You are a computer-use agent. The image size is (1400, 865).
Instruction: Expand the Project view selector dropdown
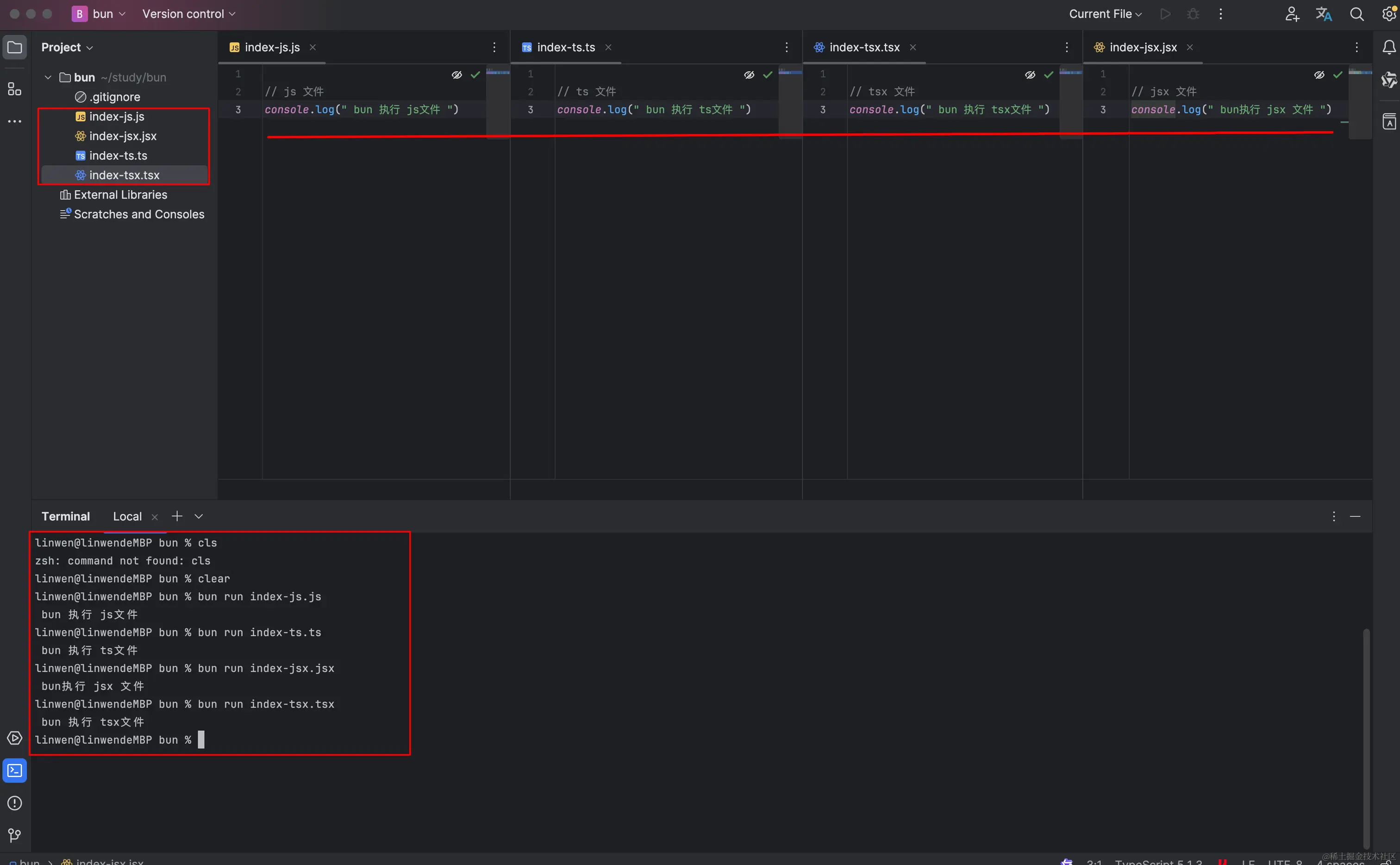[x=67, y=48]
